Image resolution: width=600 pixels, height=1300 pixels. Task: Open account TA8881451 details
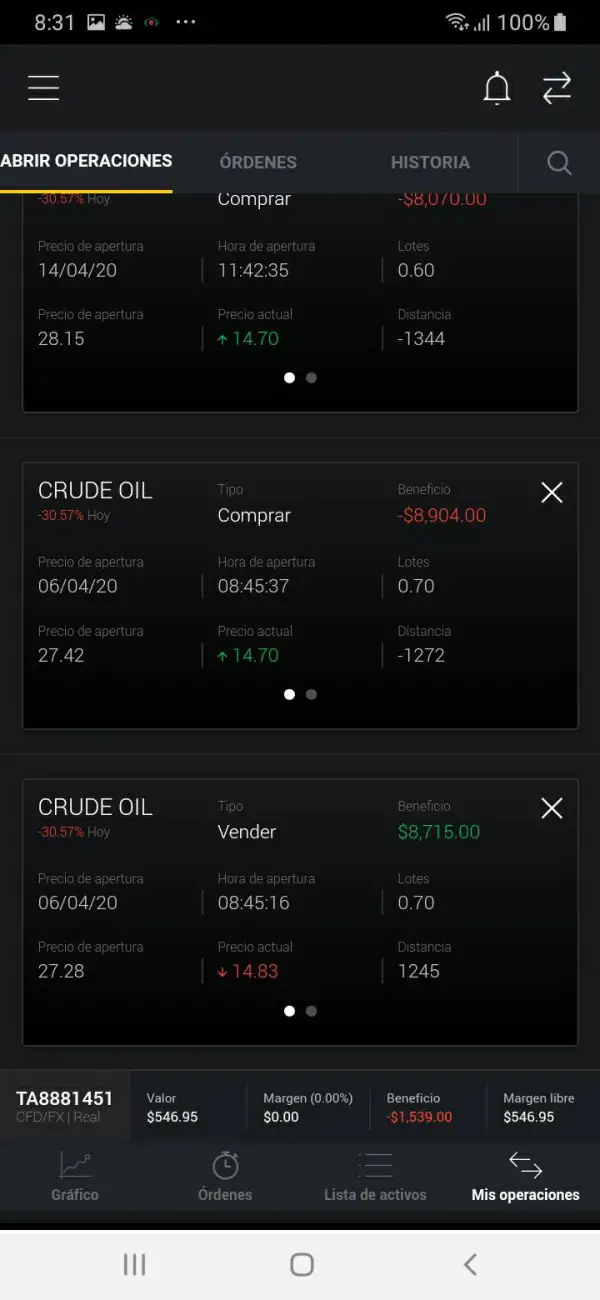click(x=65, y=1106)
